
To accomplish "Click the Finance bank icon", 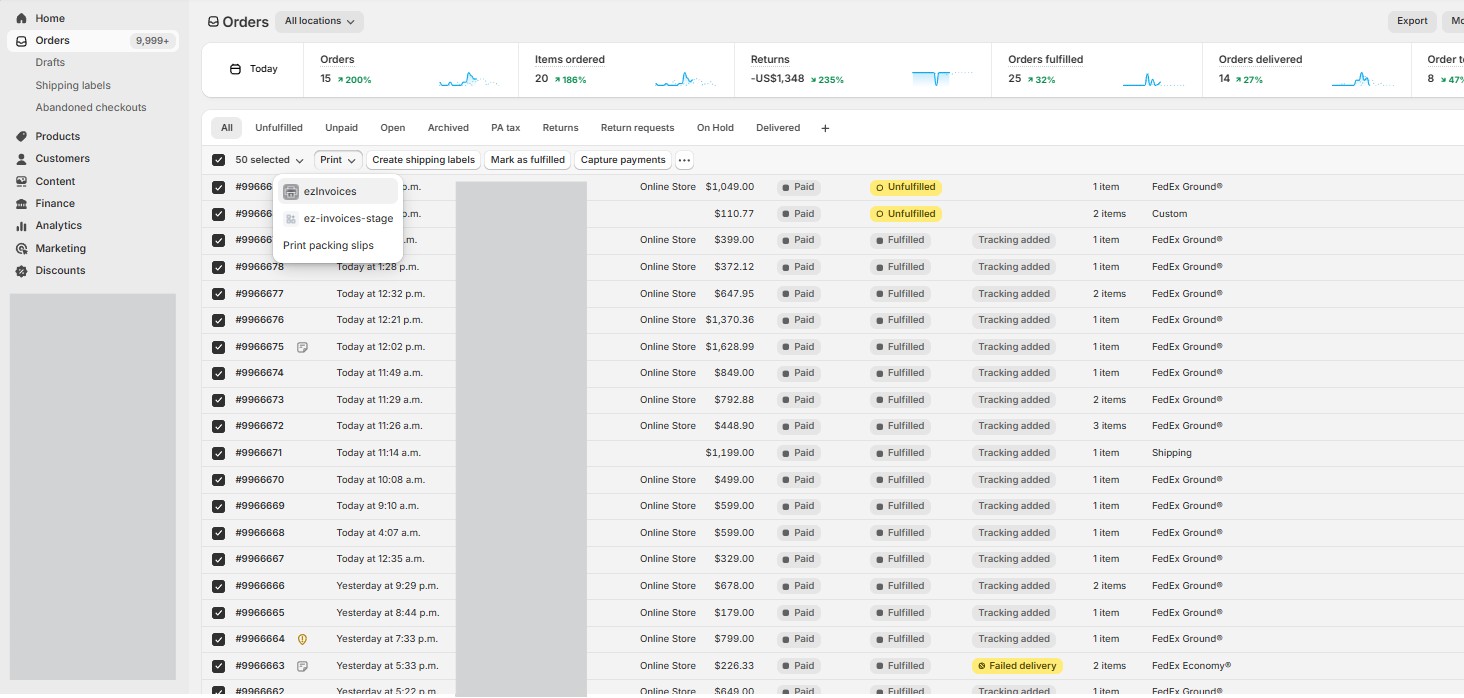I will coord(21,203).
